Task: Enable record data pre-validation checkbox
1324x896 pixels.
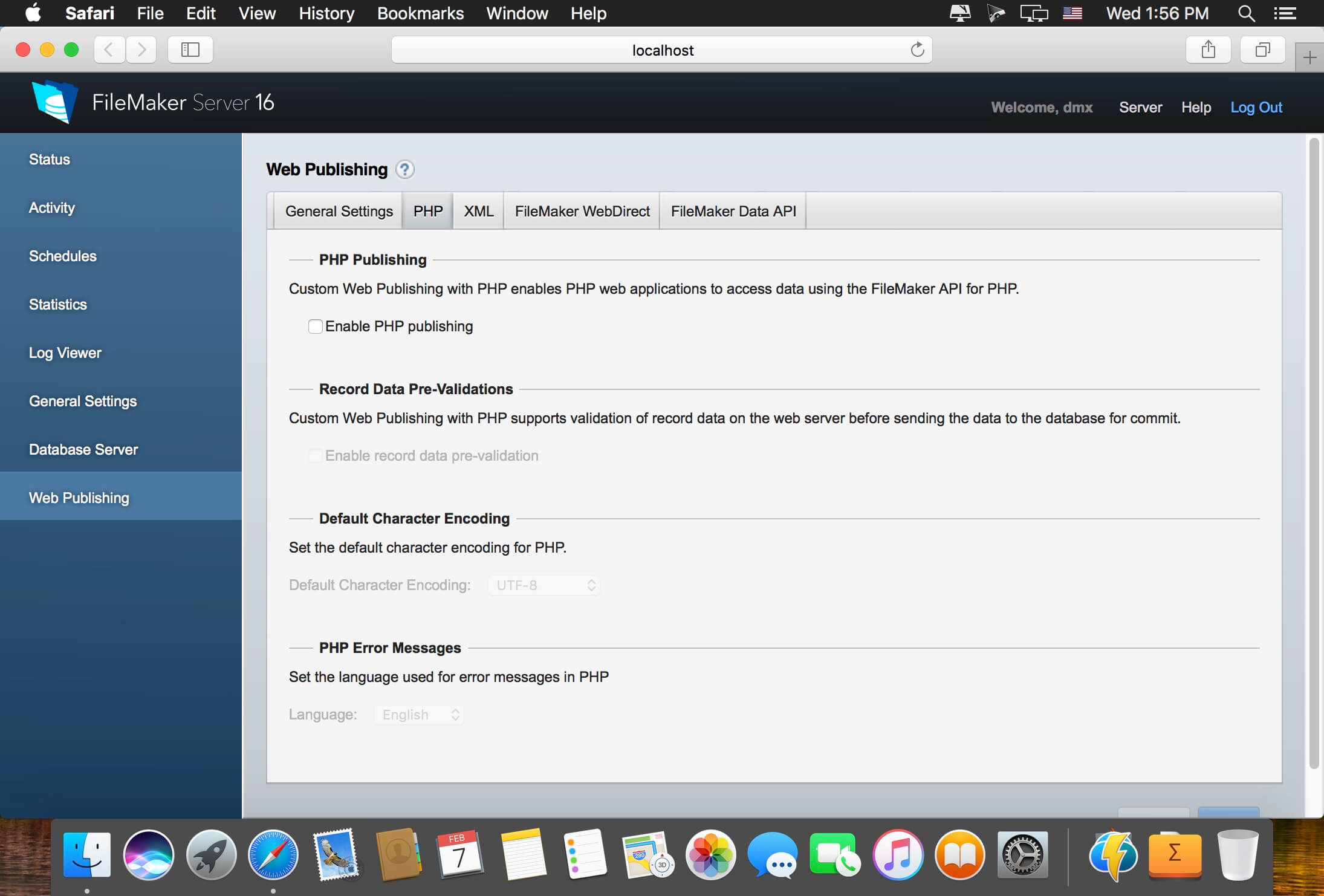Action: tap(315, 456)
